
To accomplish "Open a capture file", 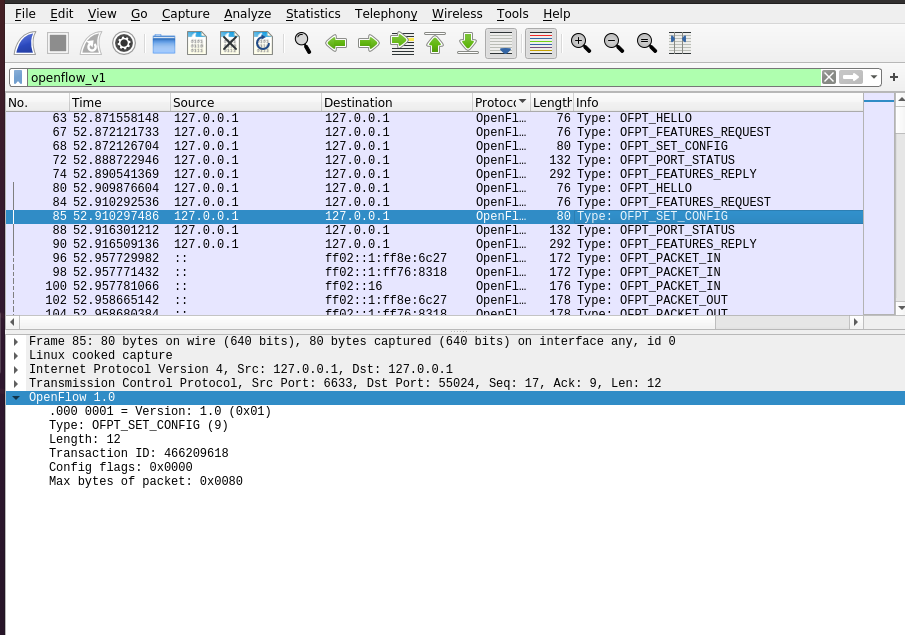I will click(164, 43).
